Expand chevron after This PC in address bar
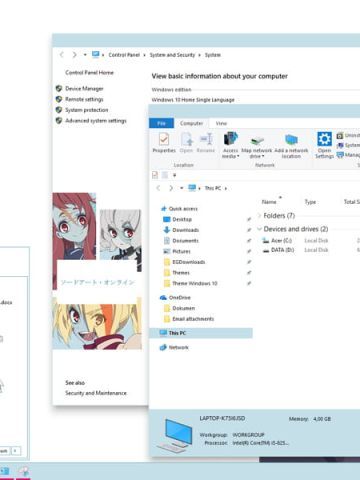Screen dimensions: 360x480 226,188
